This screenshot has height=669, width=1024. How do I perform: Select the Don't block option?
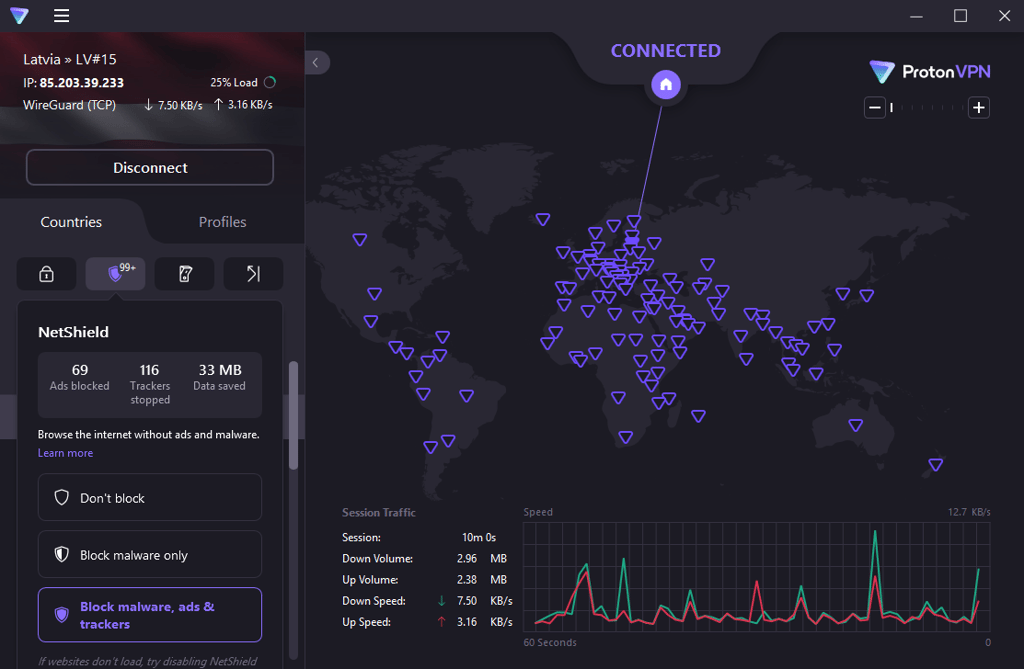[x=150, y=498]
